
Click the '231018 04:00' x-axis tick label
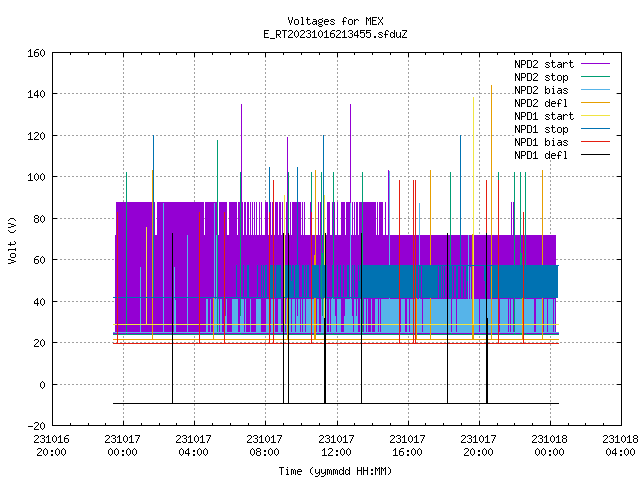click(620, 446)
